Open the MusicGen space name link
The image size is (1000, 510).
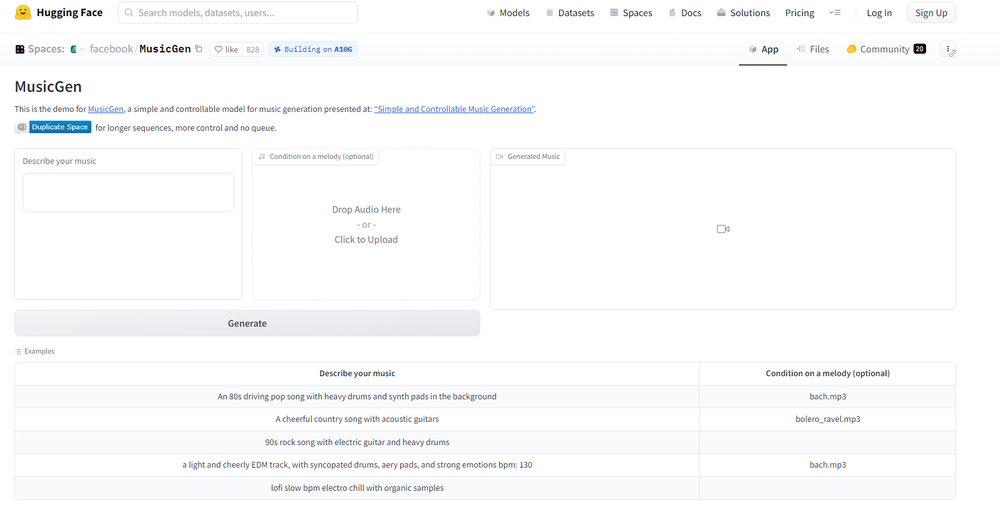click(x=165, y=49)
